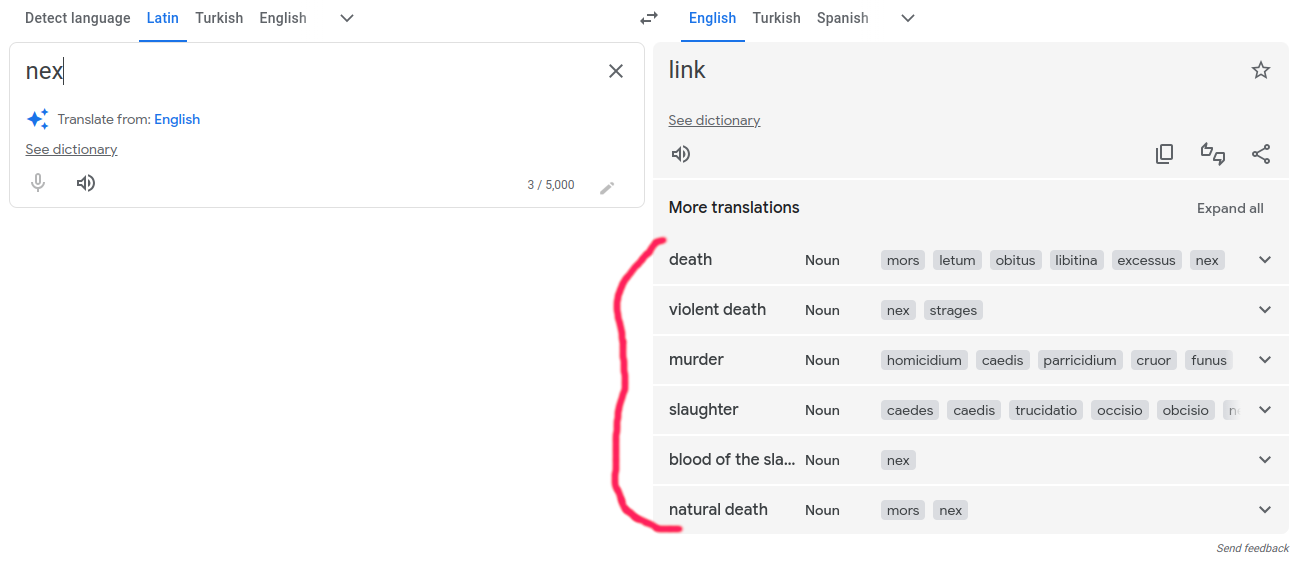This screenshot has height=564, width=1304.
Task: Click the 'funus' synonym chip
Action: [1209, 360]
